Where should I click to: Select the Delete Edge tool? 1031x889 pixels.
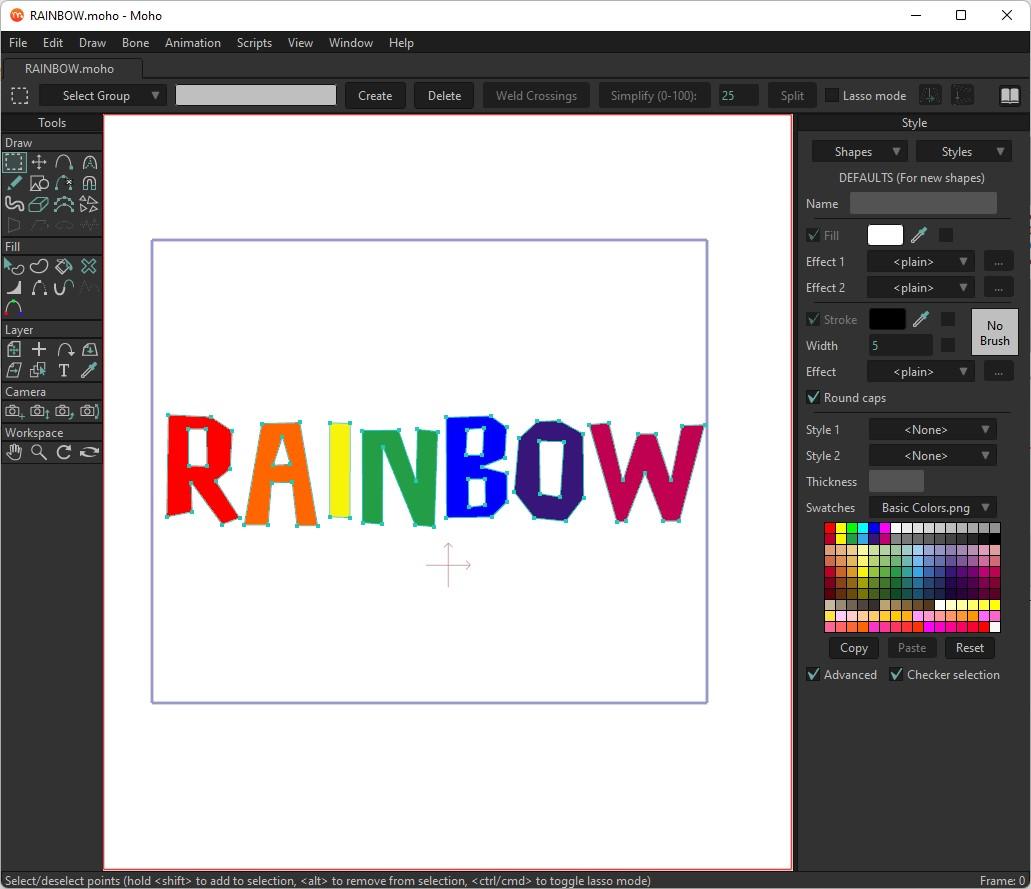[64, 183]
